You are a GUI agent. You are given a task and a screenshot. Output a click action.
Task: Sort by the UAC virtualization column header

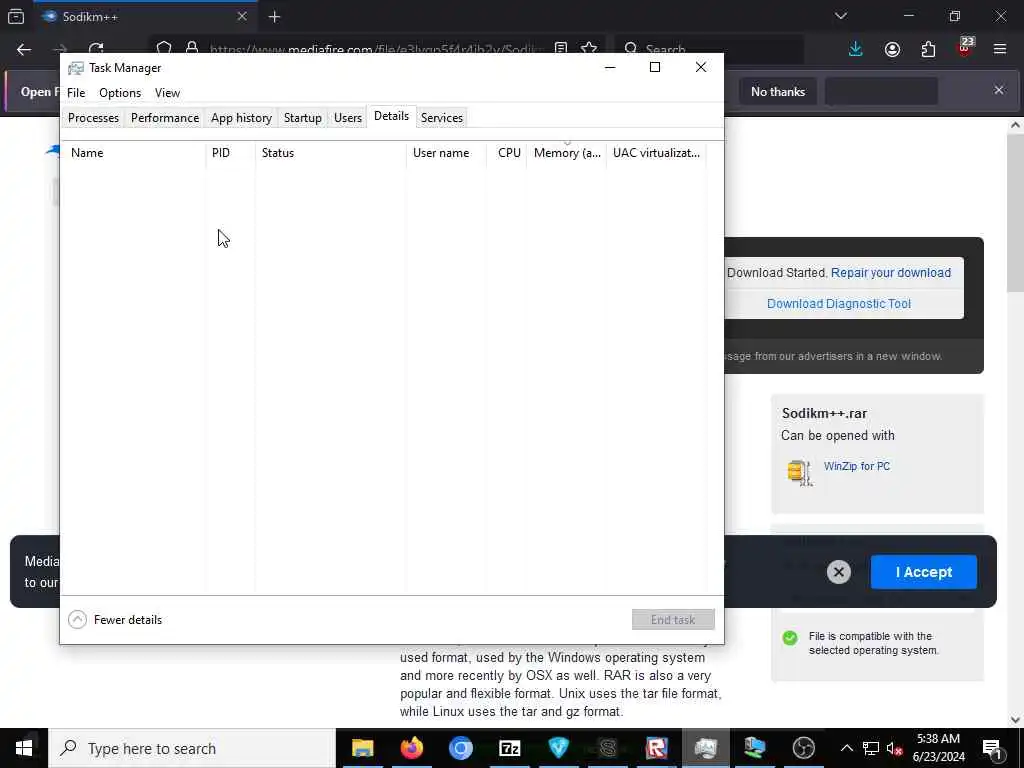coord(656,153)
